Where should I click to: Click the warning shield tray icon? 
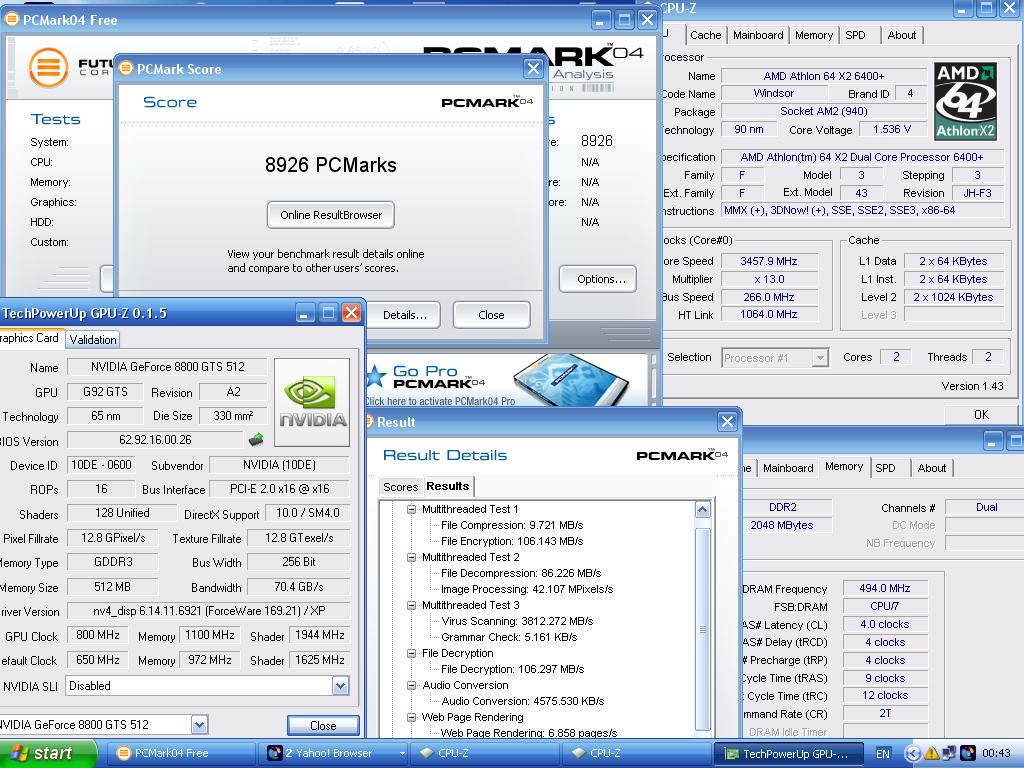931,754
